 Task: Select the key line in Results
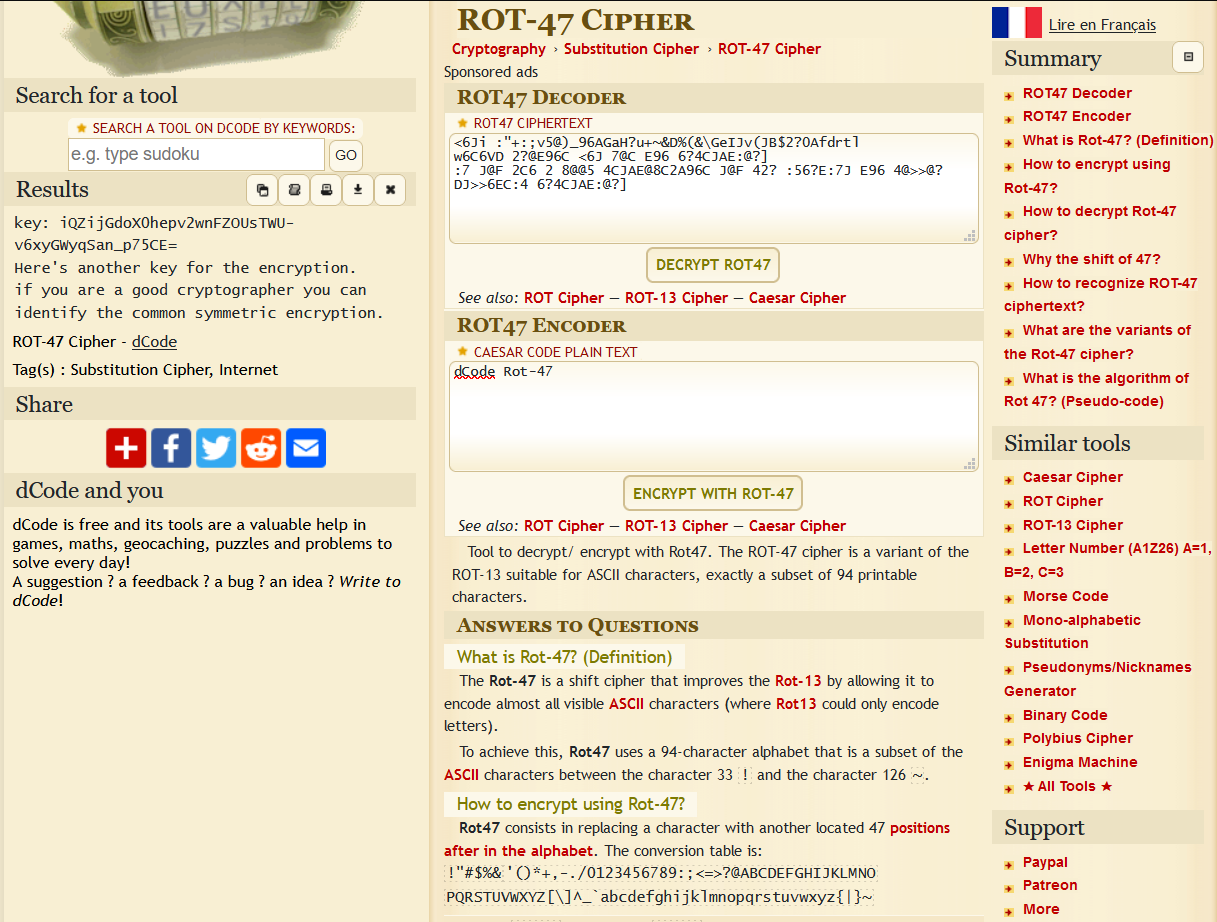154,234
